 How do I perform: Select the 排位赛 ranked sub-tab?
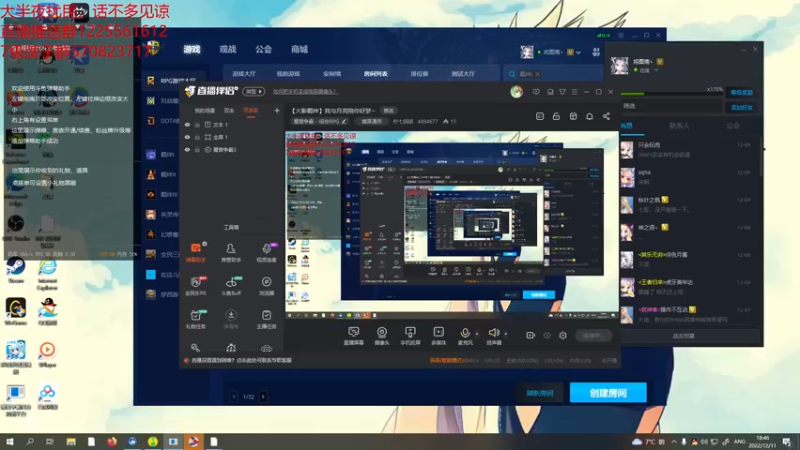click(x=419, y=74)
